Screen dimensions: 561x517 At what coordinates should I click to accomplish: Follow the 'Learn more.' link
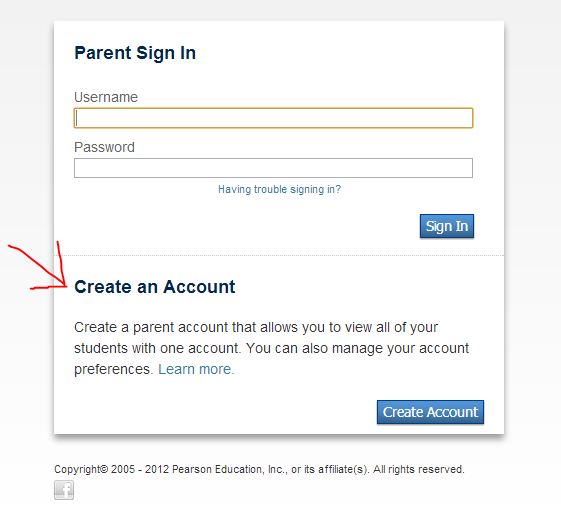point(196,369)
